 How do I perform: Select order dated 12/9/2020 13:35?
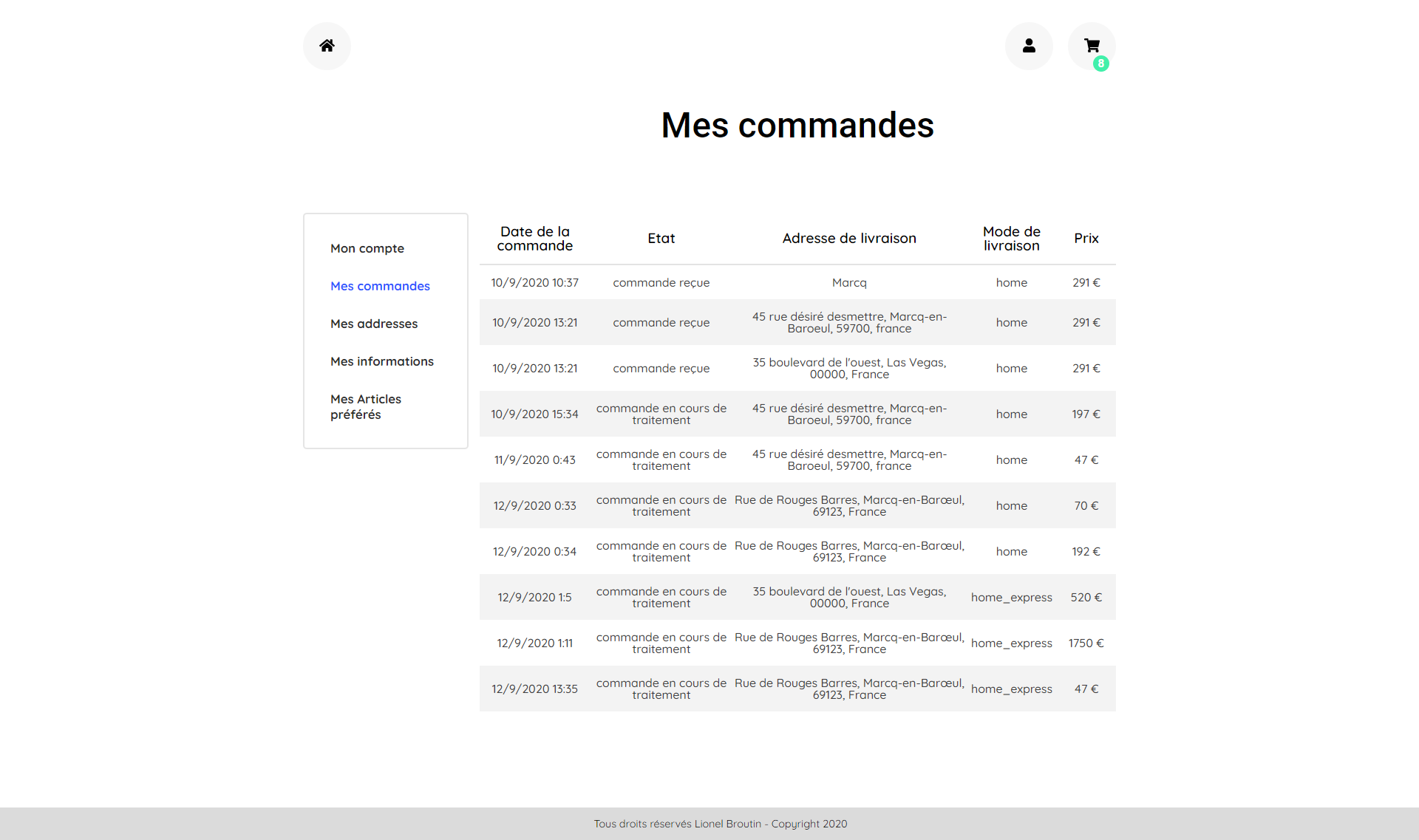[534, 689]
